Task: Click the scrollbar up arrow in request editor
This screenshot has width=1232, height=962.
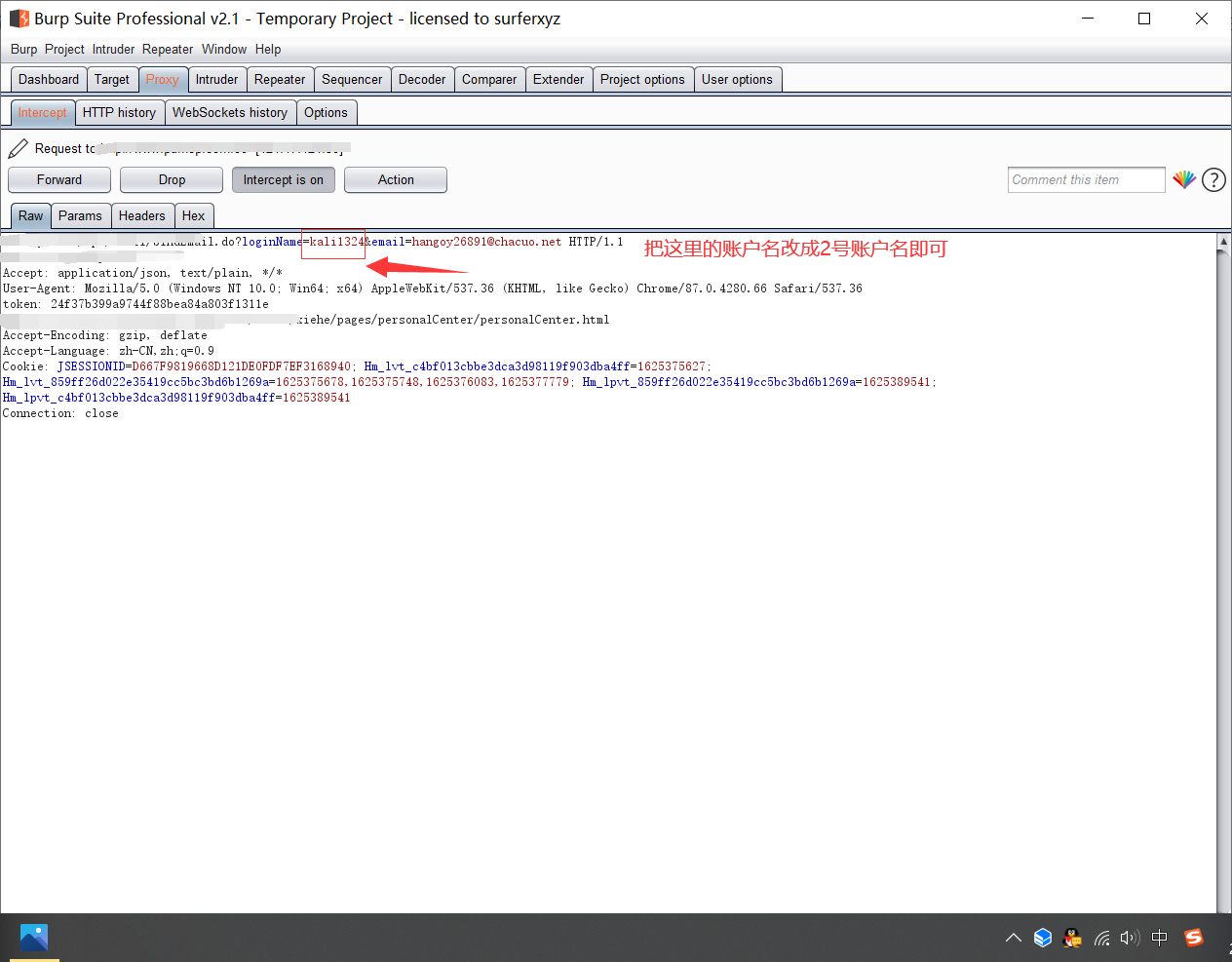Action: (1224, 241)
